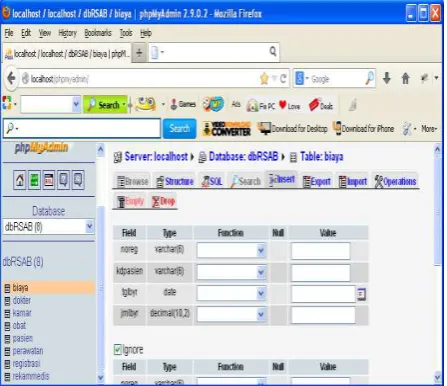447x386 pixels.
Task: Click magnifier icon in Google search box
Action: (x=369, y=79)
